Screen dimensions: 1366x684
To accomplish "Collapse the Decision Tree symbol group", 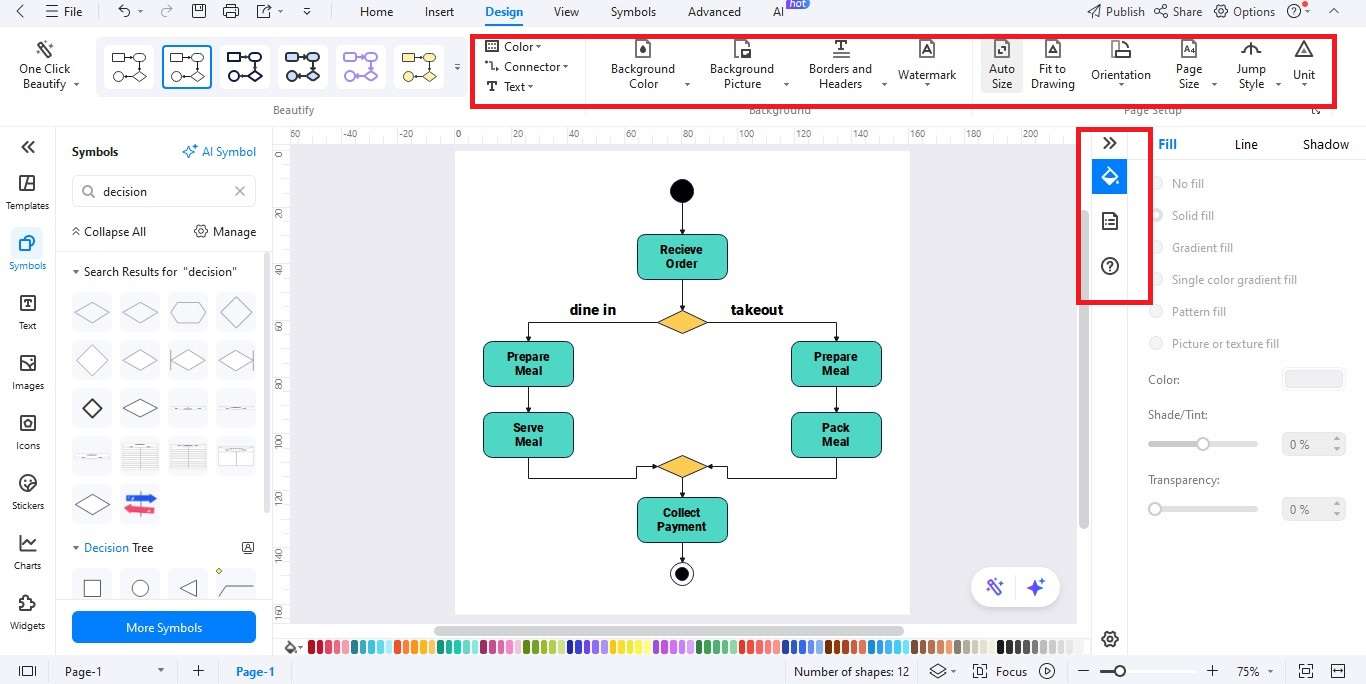I will pos(76,547).
